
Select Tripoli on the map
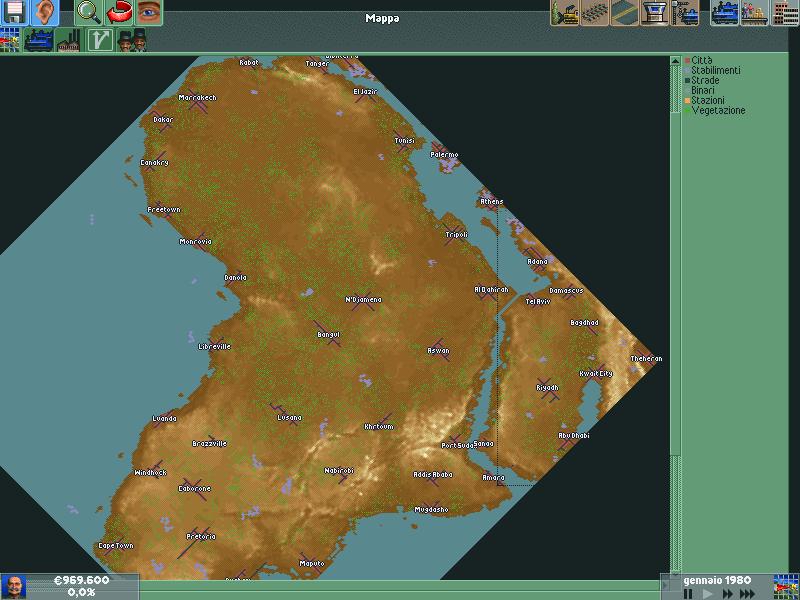pyautogui.click(x=457, y=235)
